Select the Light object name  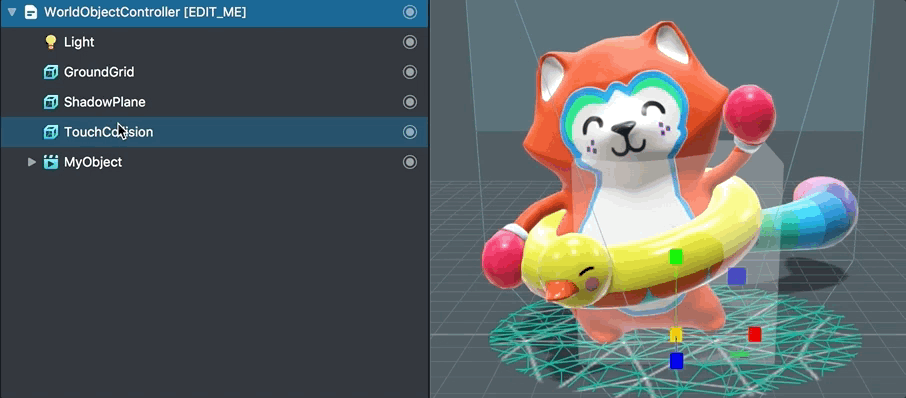[79, 42]
